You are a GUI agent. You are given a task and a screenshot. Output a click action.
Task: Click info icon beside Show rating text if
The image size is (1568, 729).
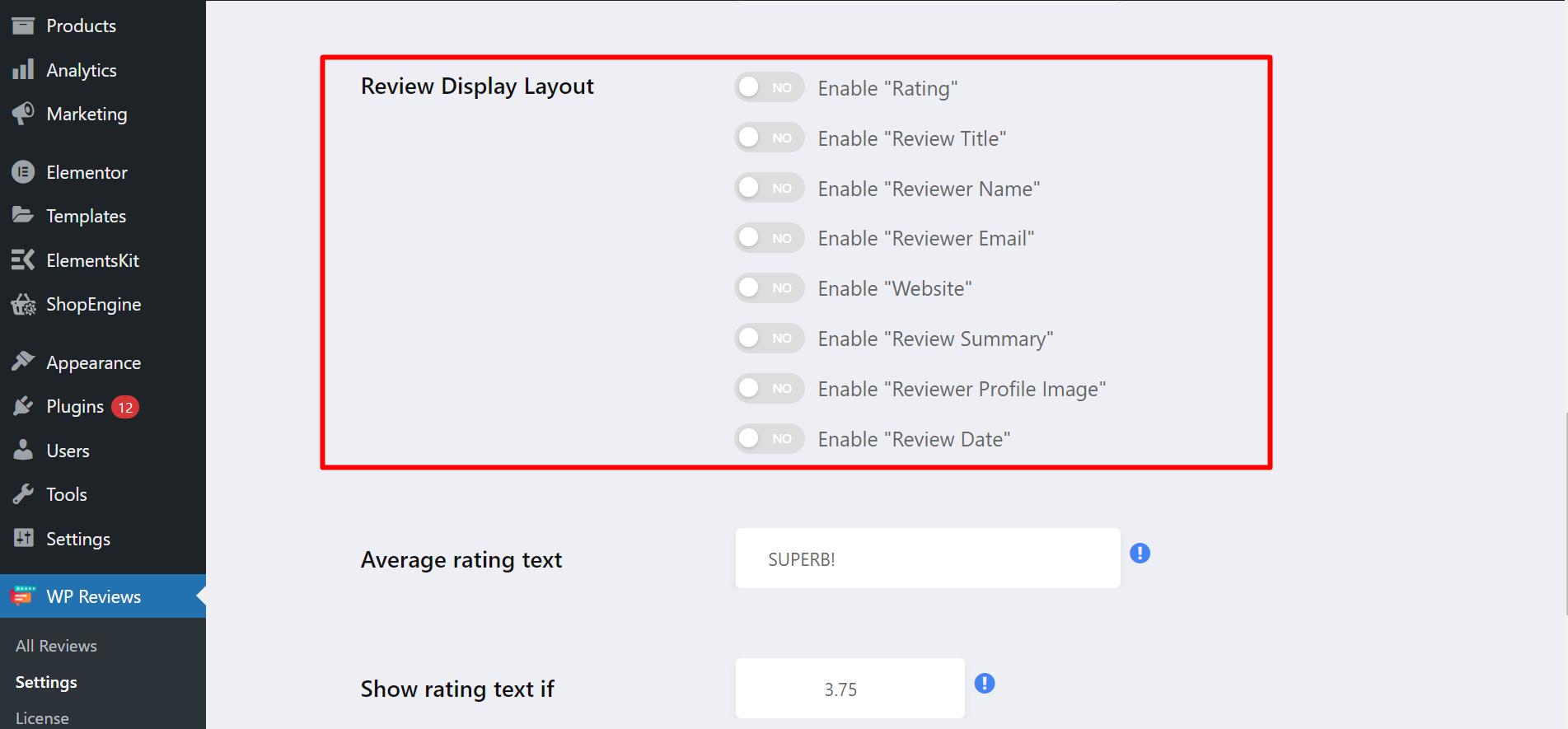pos(985,684)
